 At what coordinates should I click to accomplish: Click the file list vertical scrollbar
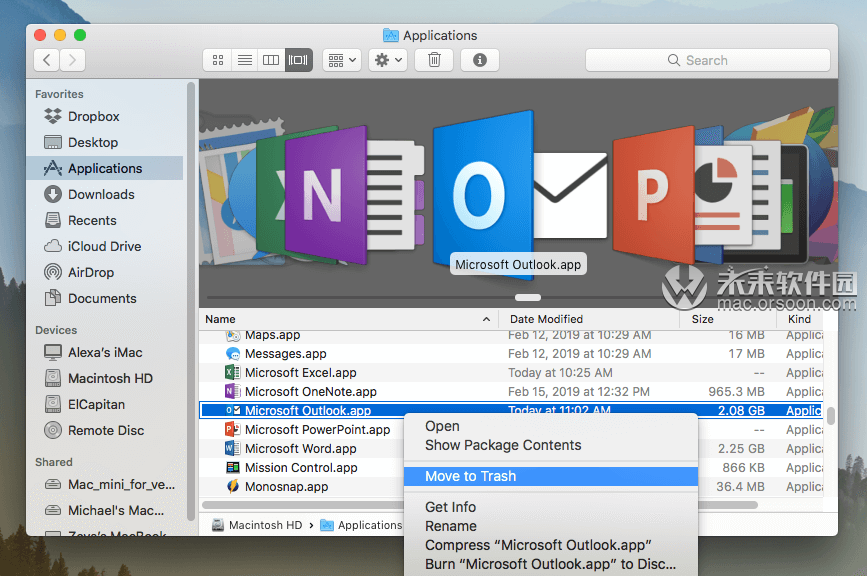tap(831, 416)
